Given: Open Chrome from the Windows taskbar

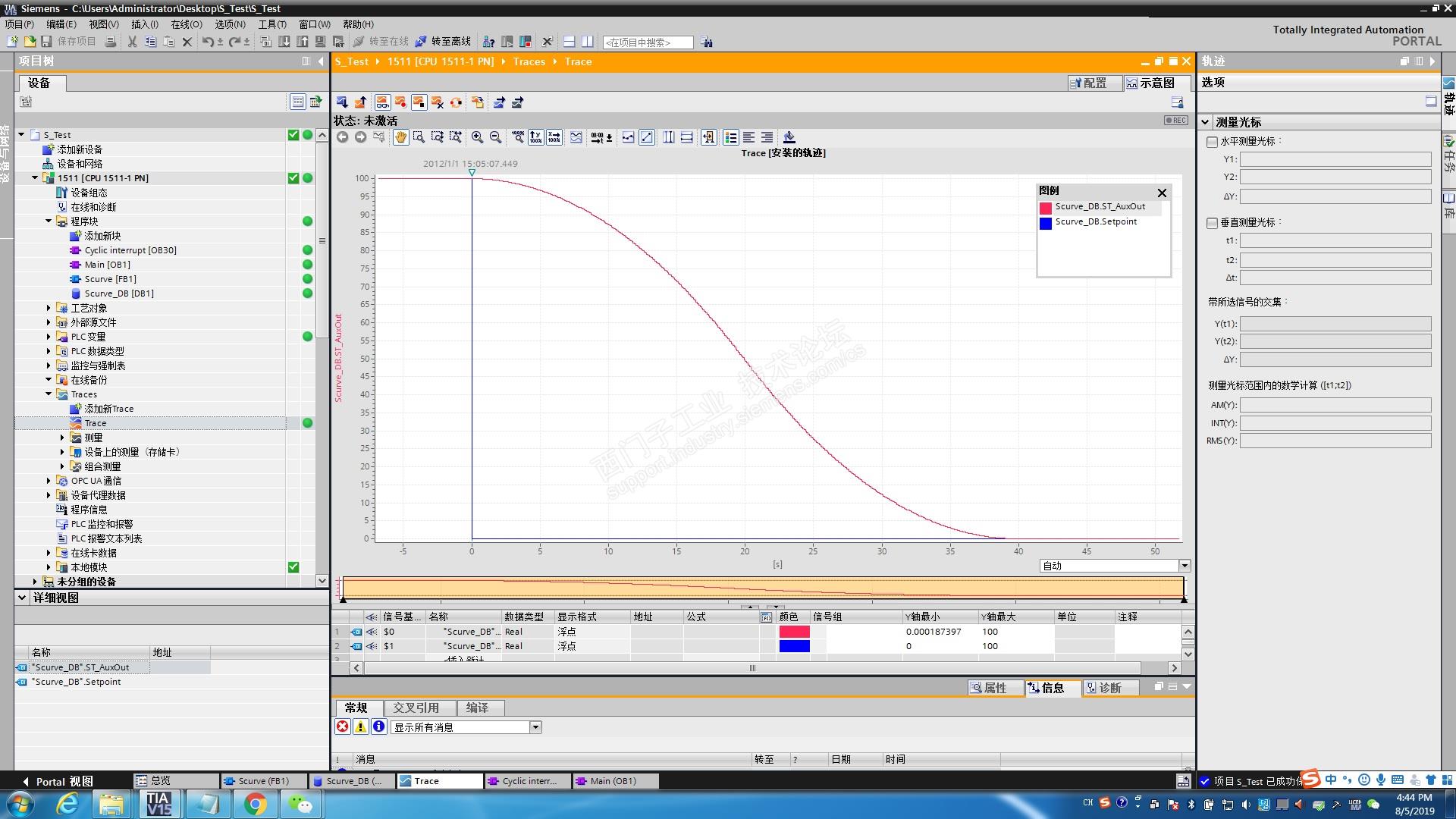Looking at the screenshot, I should (255, 803).
